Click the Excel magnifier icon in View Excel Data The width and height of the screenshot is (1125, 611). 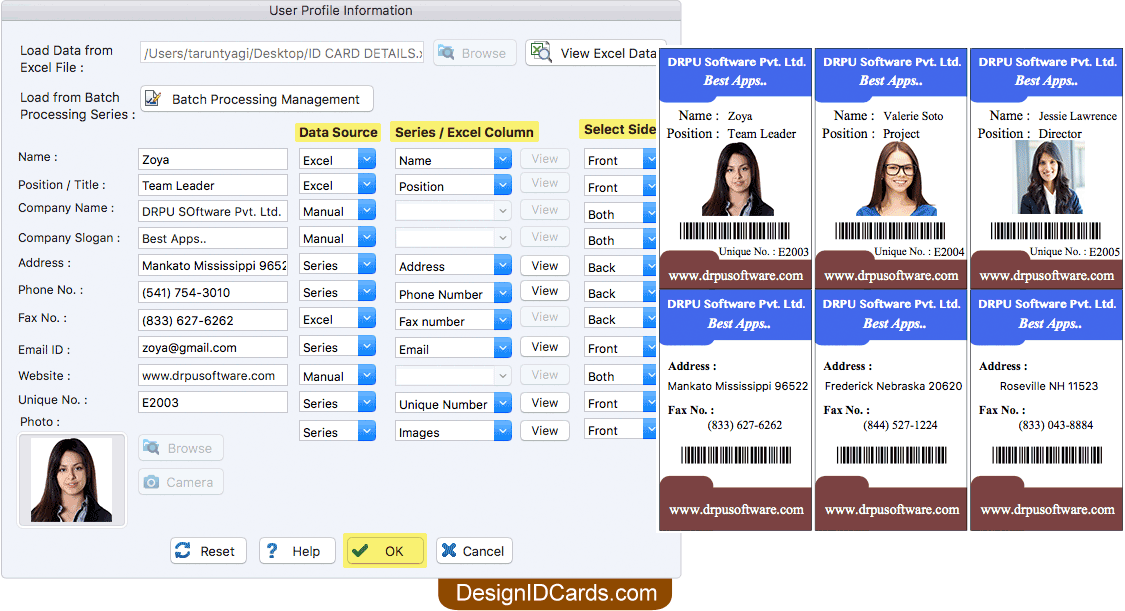coord(541,52)
